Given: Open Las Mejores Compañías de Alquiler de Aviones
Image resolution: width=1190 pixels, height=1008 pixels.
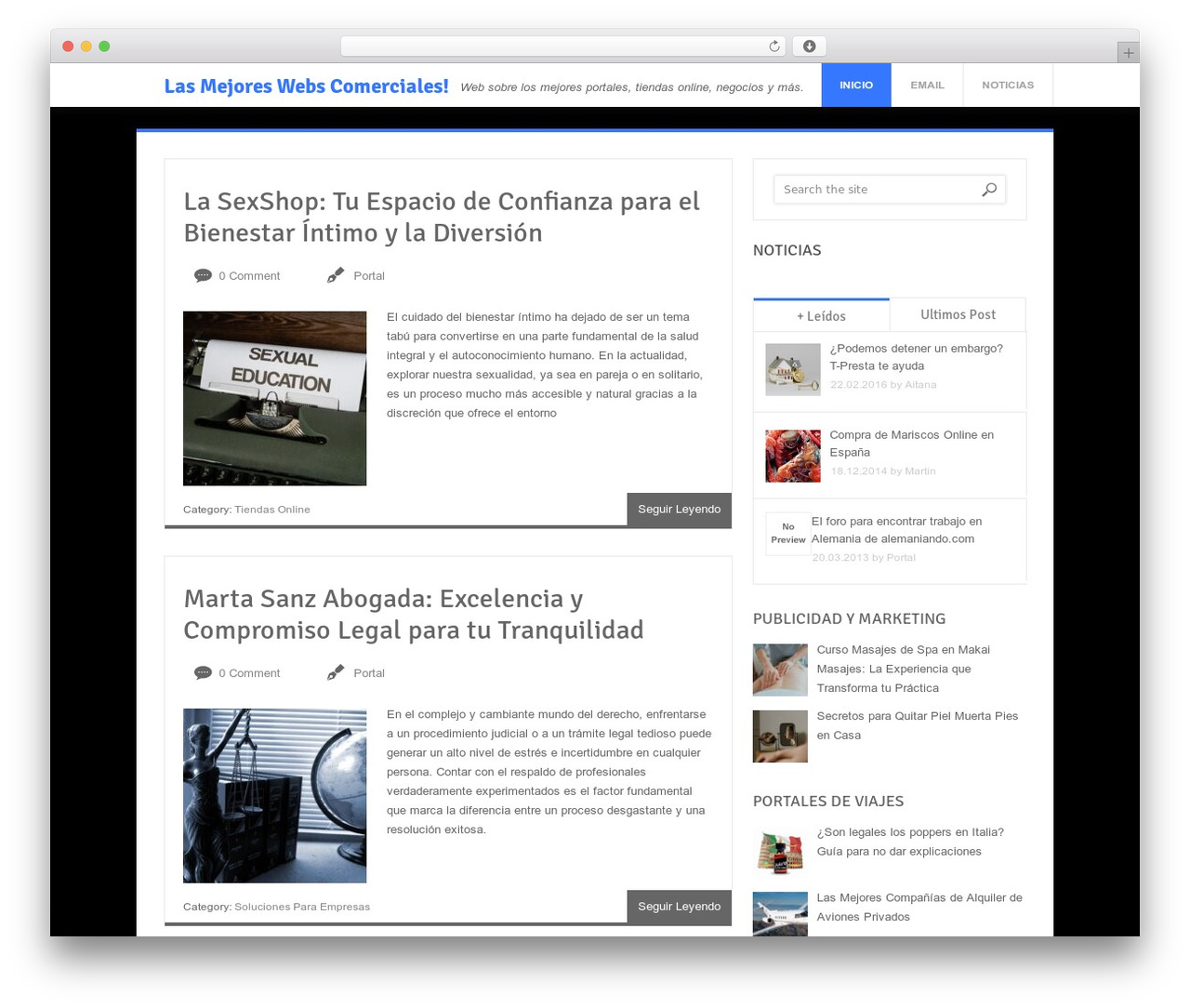Looking at the screenshot, I should (x=919, y=907).
